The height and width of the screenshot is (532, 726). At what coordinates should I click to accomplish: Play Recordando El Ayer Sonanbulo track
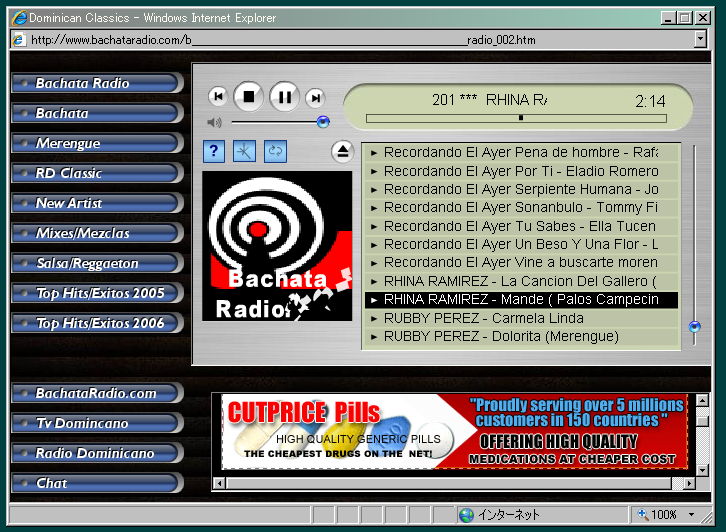(x=521, y=207)
